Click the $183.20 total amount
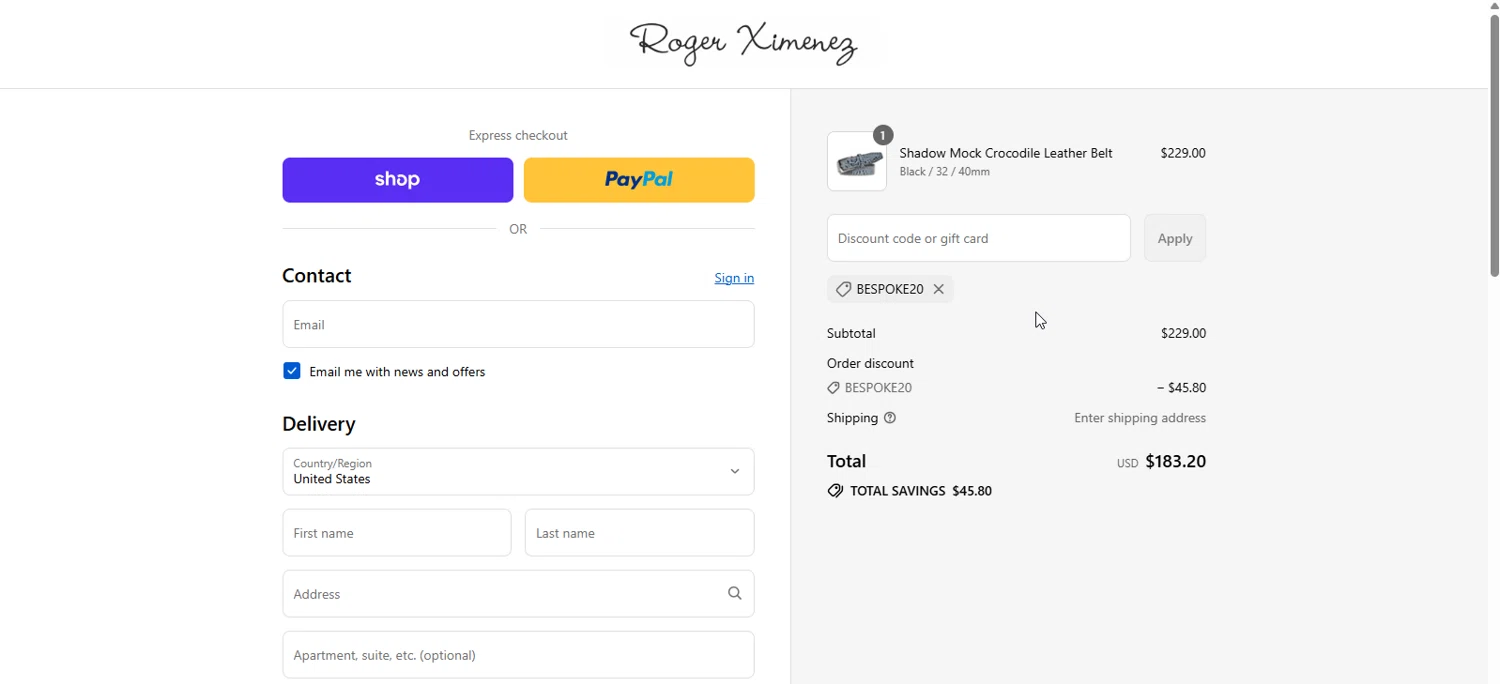This screenshot has width=1500, height=684. 1176,461
